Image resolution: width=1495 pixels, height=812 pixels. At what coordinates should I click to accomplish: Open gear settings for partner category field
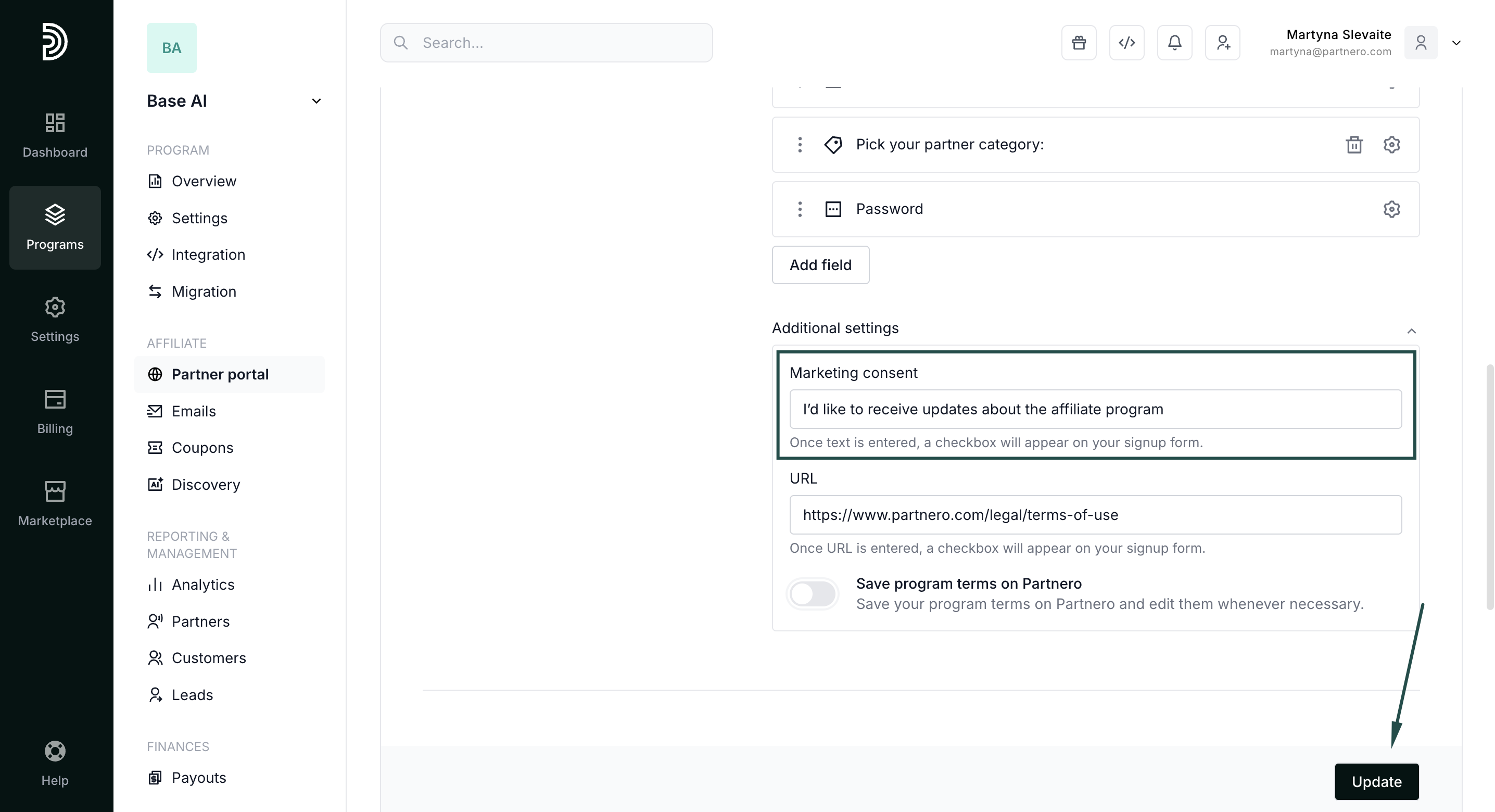[x=1391, y=145]
